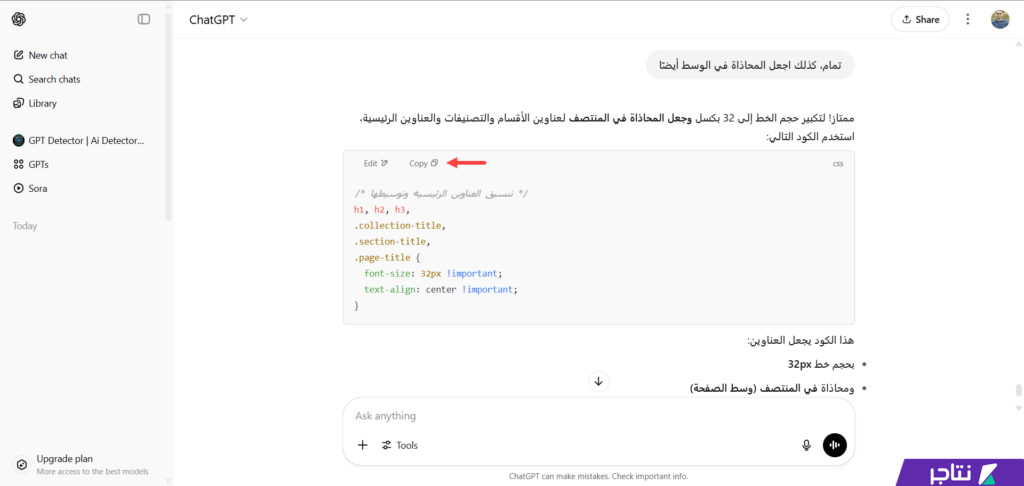Open the ChatGPT model selector dropdown
Image resolution: width=1024 pixels, height=486 pixels.
218,20
